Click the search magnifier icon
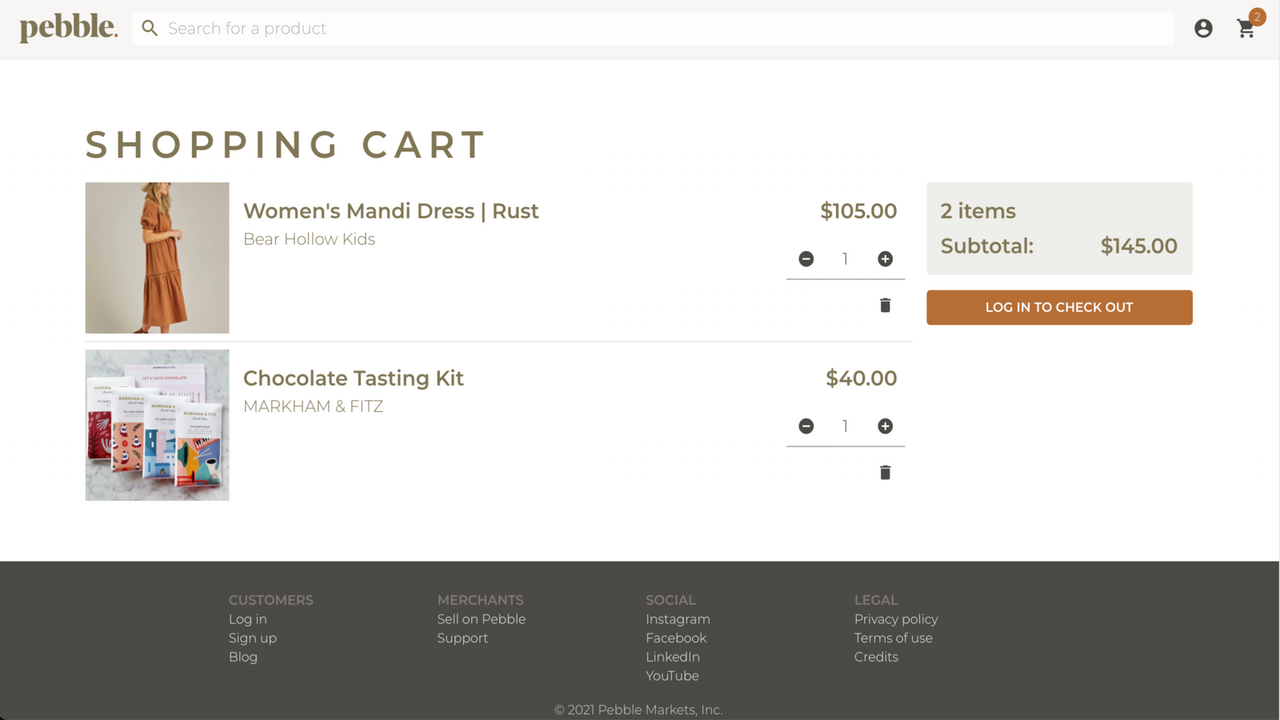The image size is (1280, 720). coord(150,28)
